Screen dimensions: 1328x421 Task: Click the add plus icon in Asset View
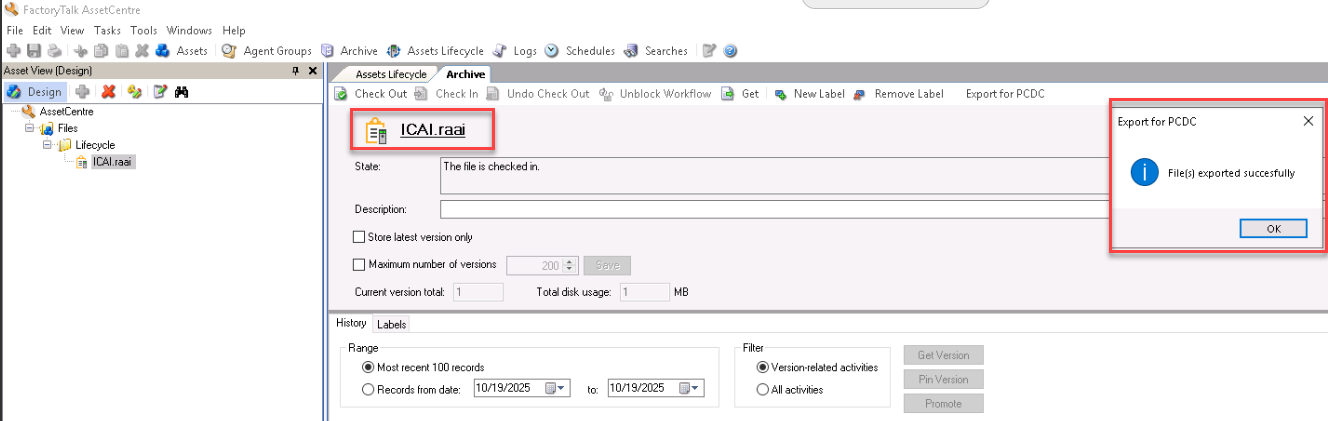[83, 91]
